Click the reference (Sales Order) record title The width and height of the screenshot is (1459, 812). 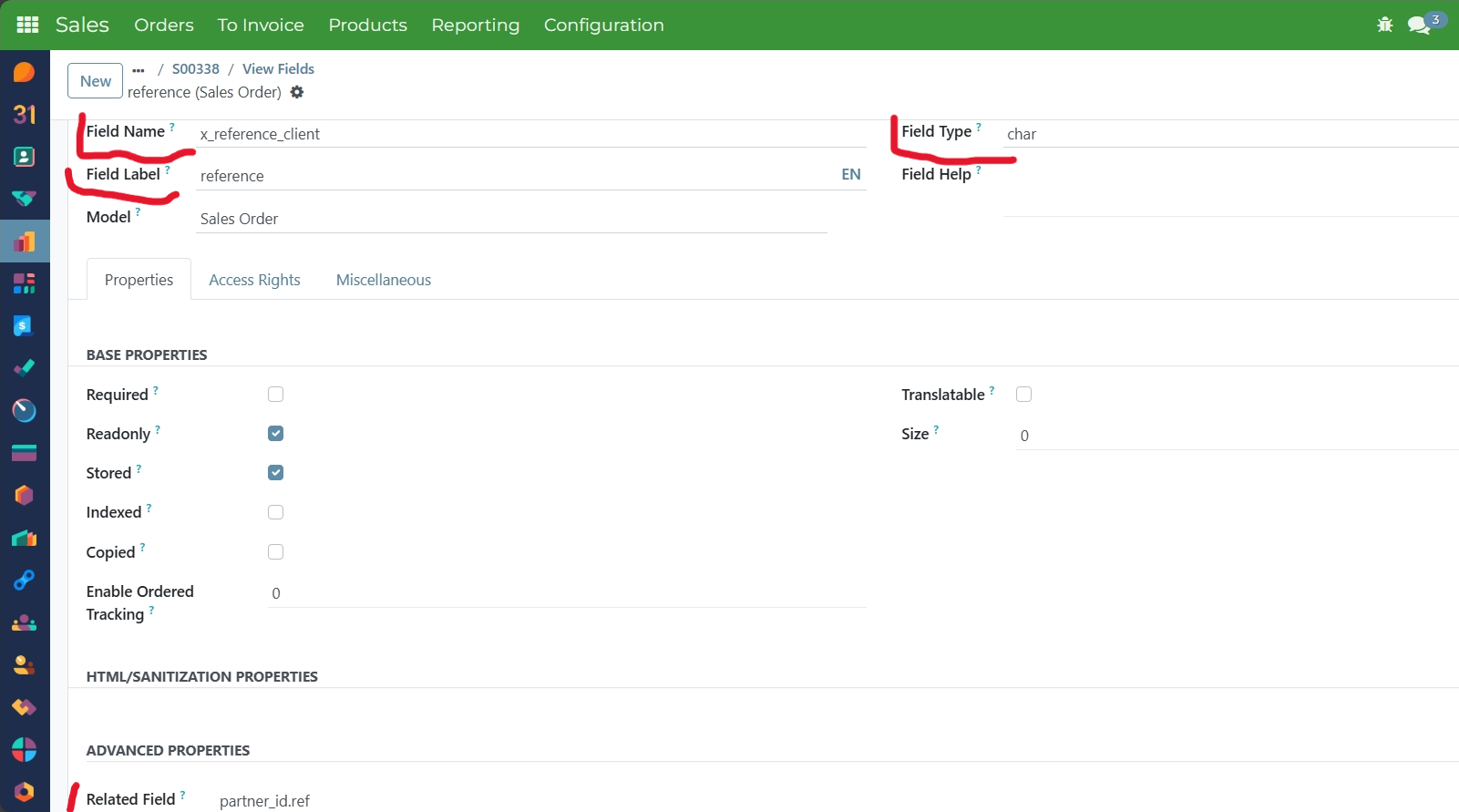pyautogui.click(x=204, y=92)
